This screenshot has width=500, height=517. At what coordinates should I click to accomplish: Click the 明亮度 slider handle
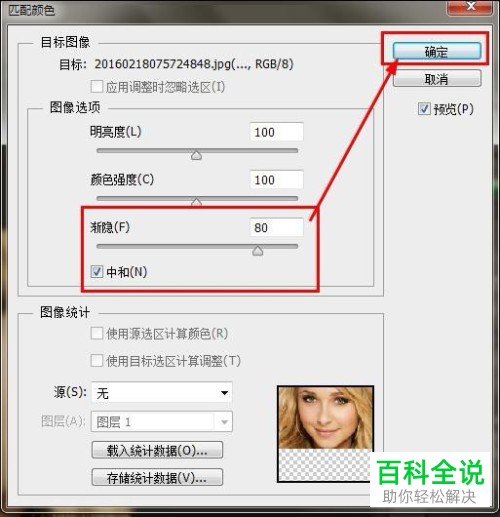pyautogui.click(x=196, y=155)
